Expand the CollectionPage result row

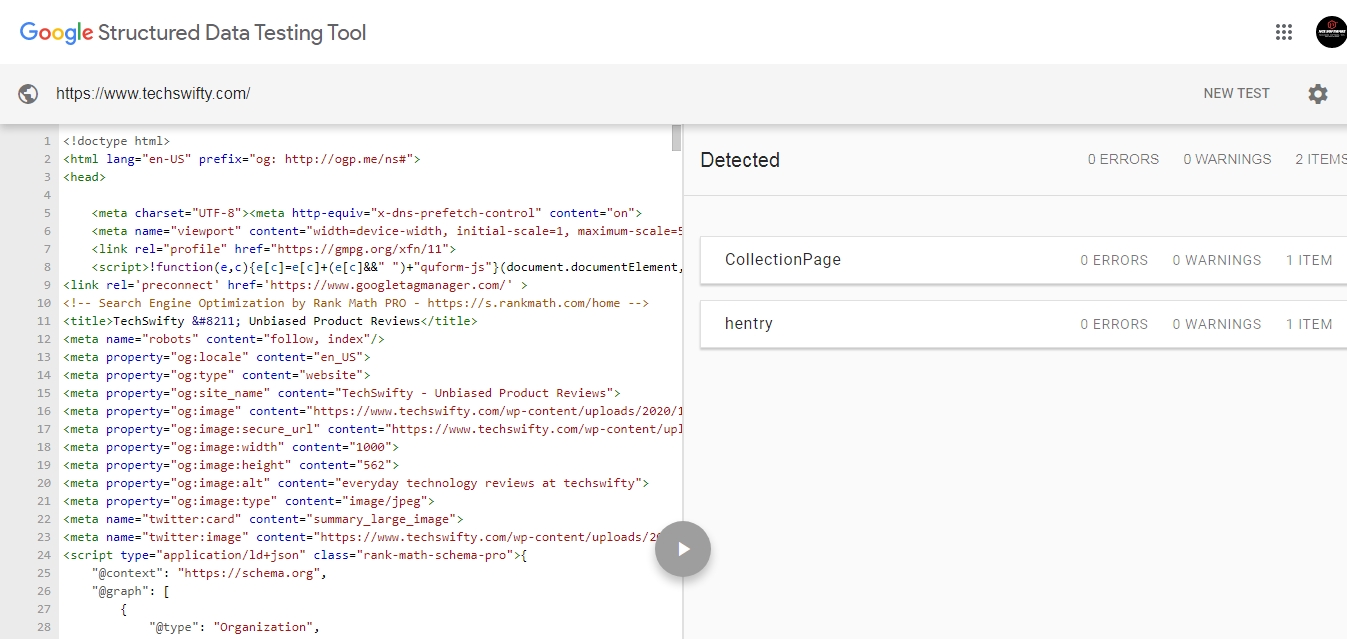coord(1024,260)
